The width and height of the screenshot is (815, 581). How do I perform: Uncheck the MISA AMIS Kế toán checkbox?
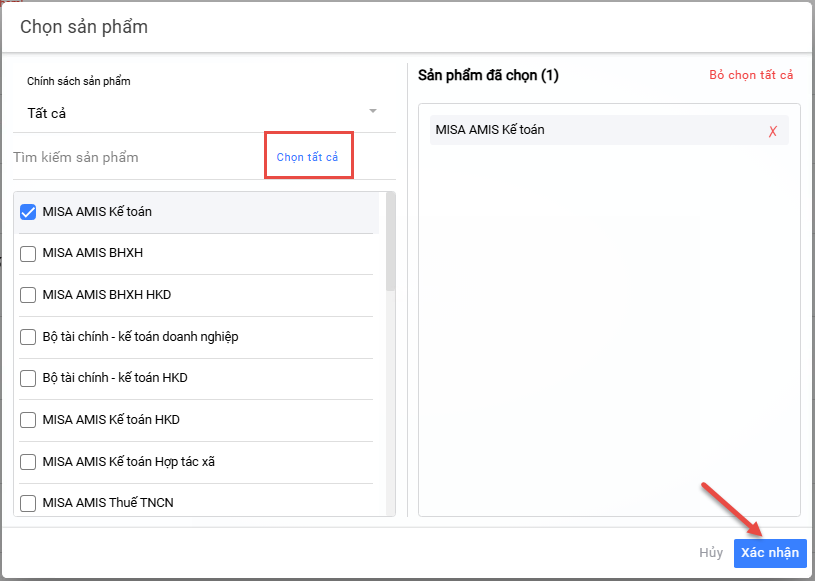click(x=28, y=212)
